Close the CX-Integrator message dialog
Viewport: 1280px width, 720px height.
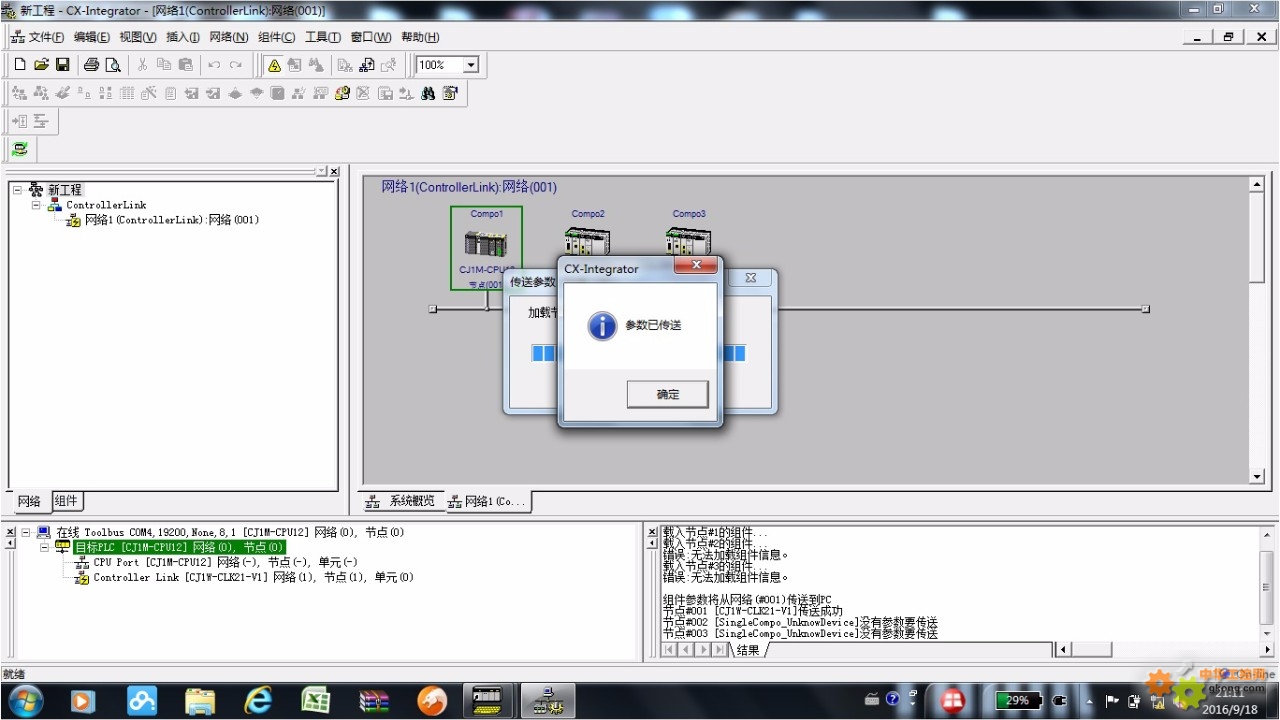pos(695,266)
